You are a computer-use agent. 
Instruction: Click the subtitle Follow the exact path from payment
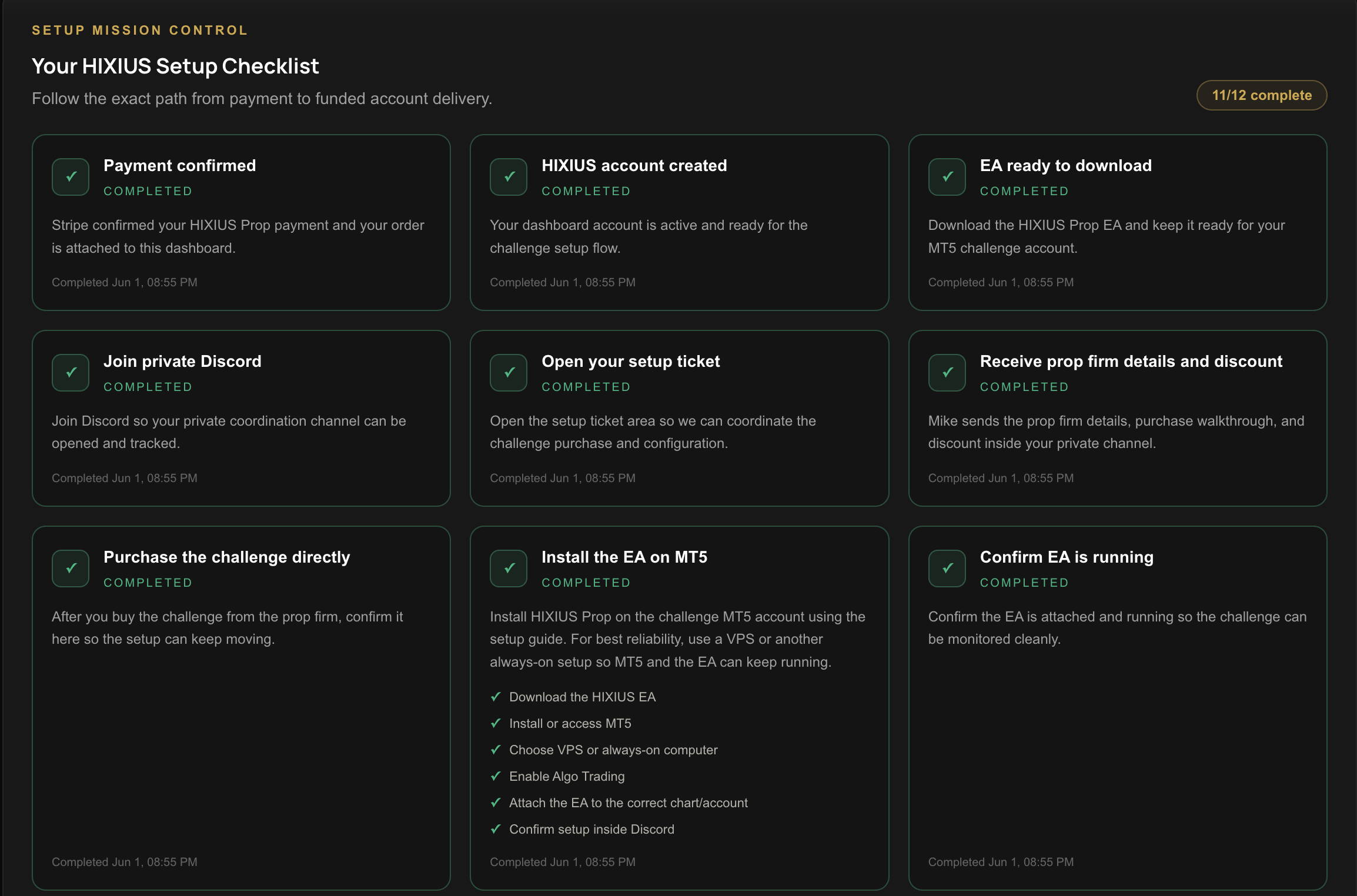pyautogui.click(x=262, y=98)
